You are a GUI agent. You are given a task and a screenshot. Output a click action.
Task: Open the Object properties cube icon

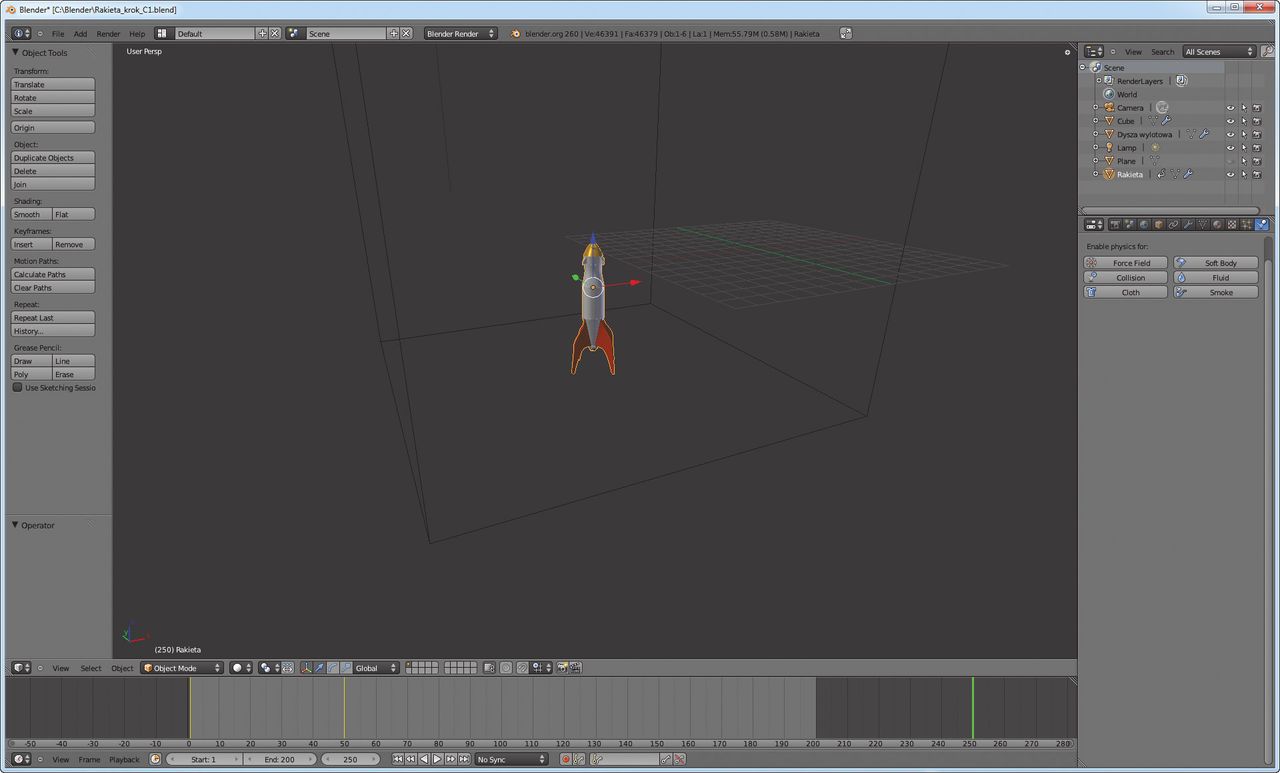pos(1158,225)
